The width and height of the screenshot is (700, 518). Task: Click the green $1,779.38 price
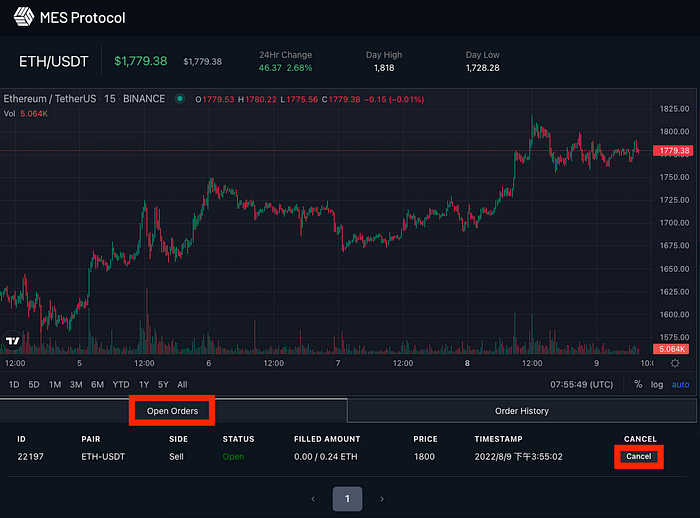141,61
